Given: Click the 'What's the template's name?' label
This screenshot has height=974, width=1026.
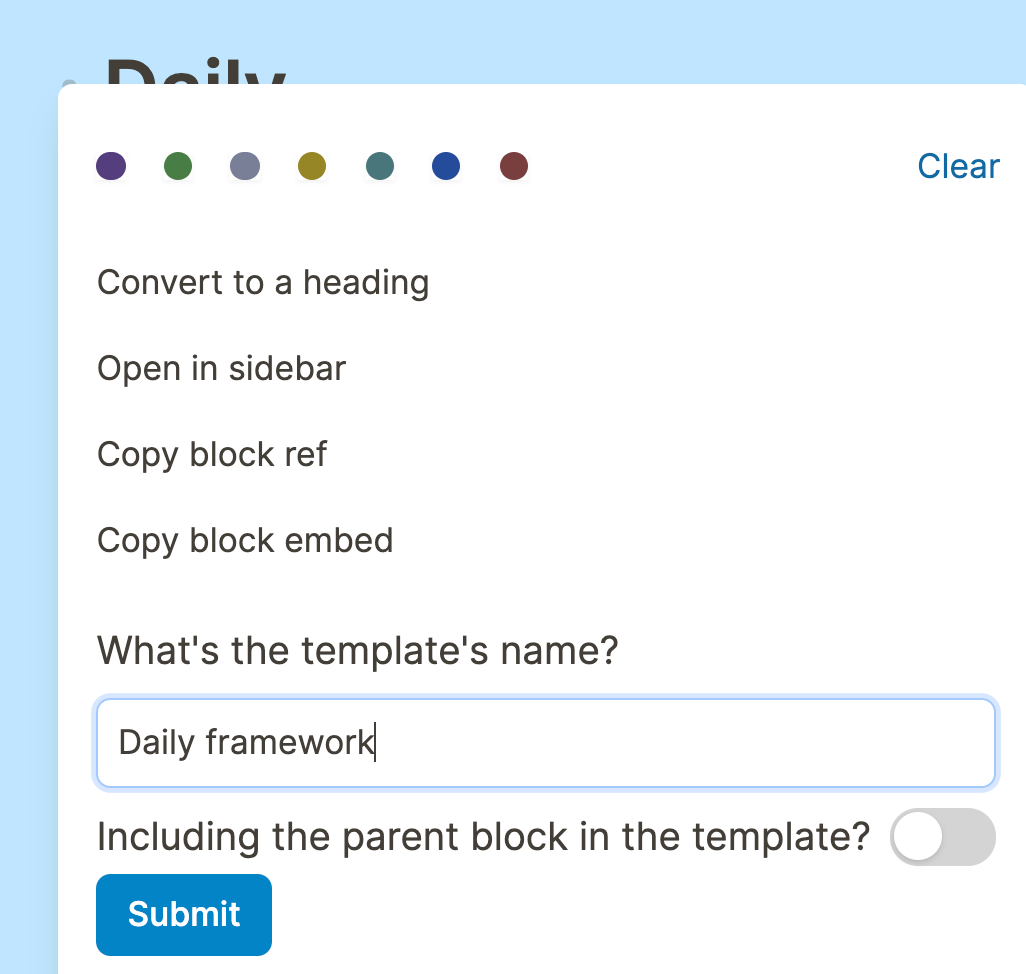Looking at the screenshot, I should pyautogui.click(x=358, y=651).
